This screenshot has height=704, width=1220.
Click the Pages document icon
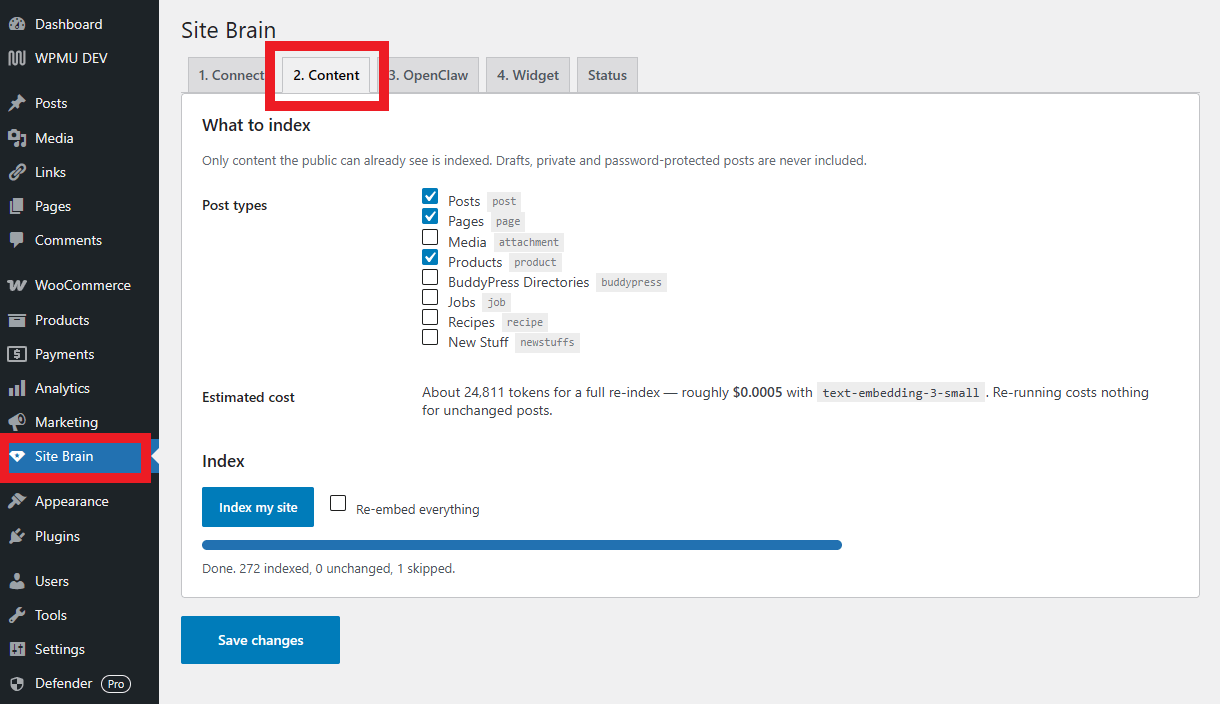coord(17,206)
